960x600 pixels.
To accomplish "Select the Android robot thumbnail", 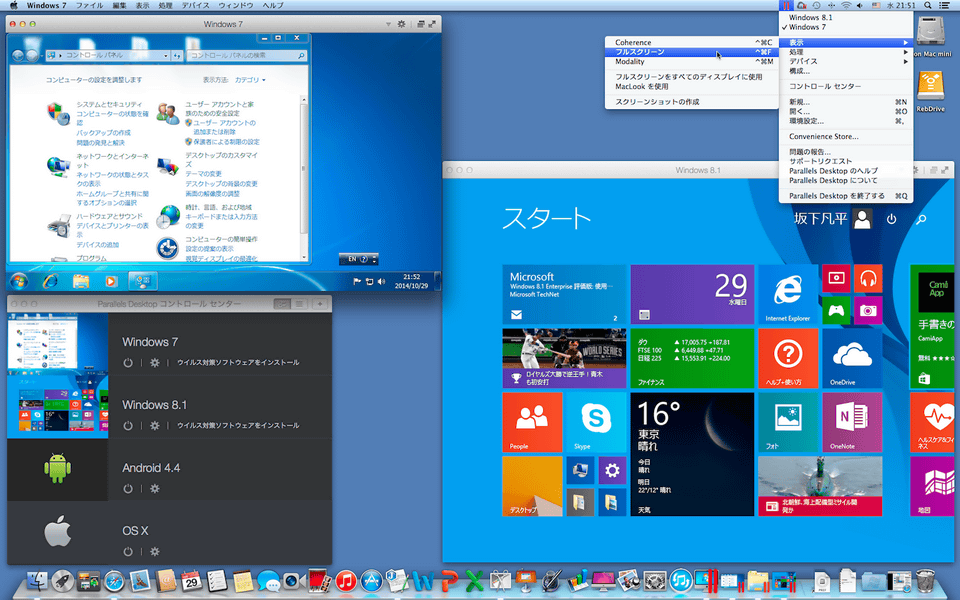I will 58,469.
